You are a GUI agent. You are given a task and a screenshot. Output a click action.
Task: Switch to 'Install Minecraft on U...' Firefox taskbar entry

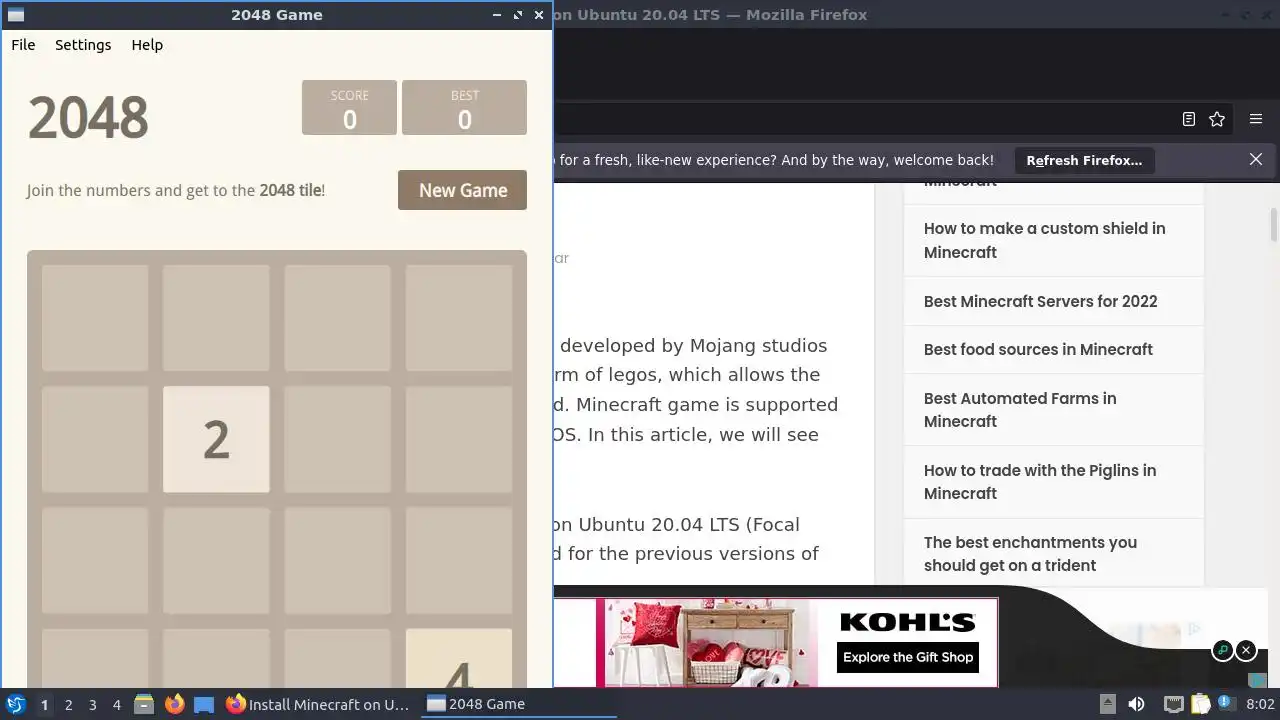pyautogui.click(x=318, y=704)
